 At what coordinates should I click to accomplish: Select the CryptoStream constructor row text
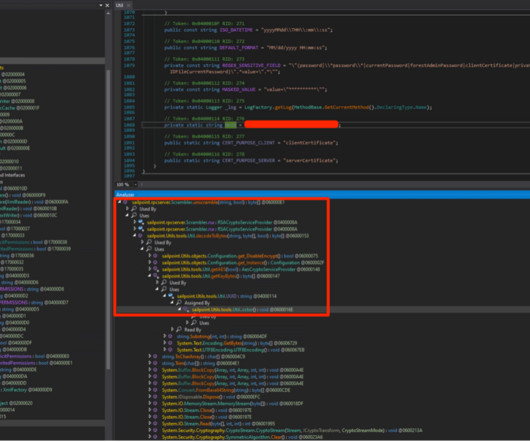(x=292, y=431)
